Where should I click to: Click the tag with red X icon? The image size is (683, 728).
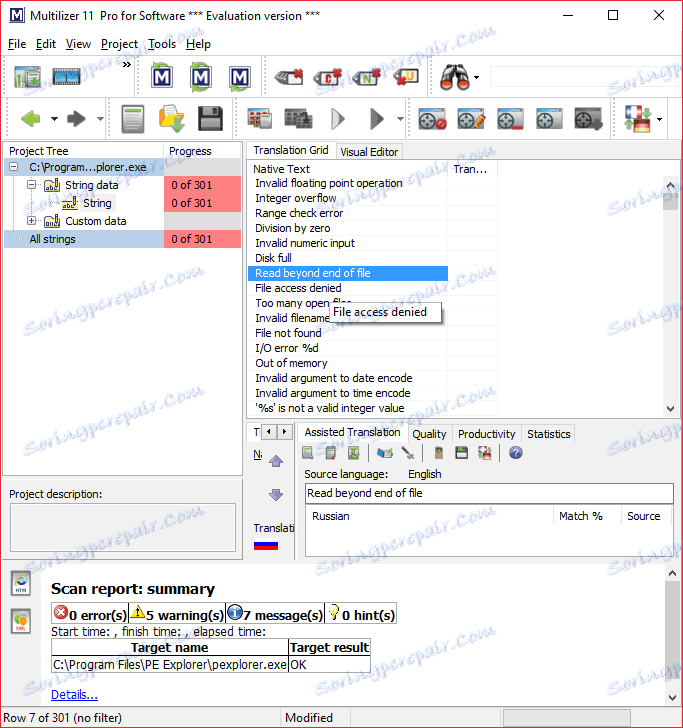pos(289,77)
